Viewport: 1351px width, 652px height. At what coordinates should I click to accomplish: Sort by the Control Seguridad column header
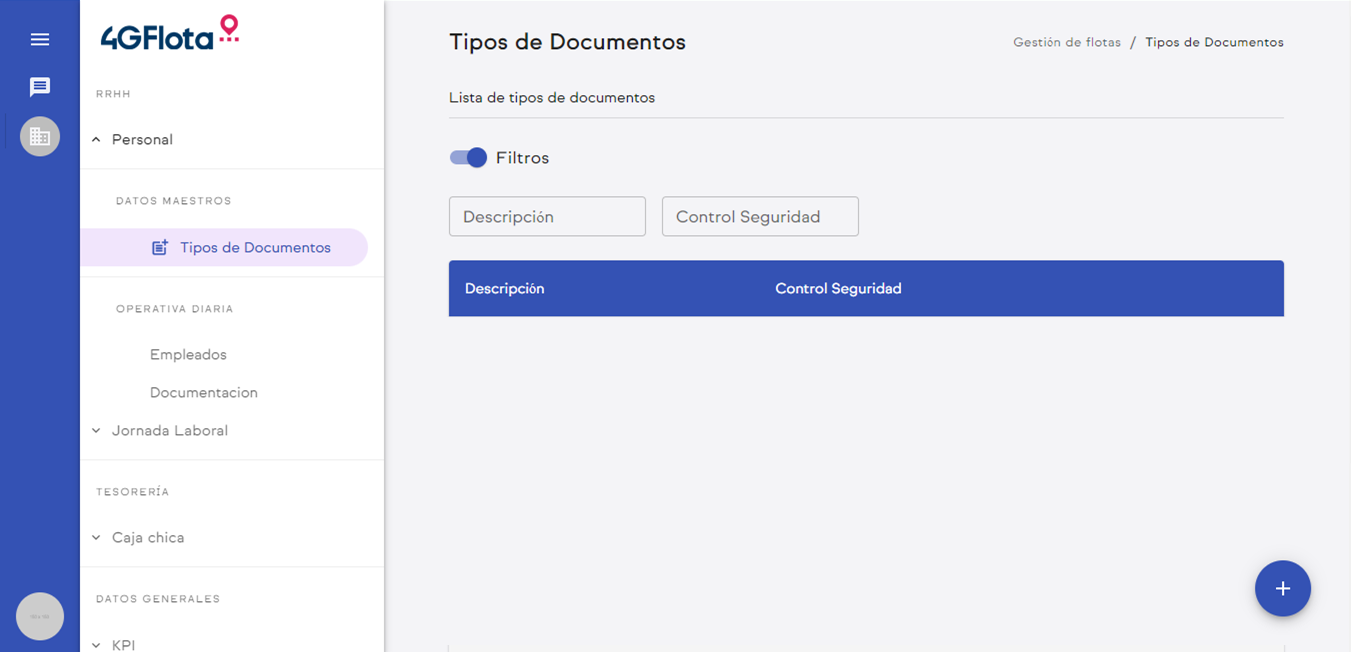pyautogui.click(x=838, y=289)
